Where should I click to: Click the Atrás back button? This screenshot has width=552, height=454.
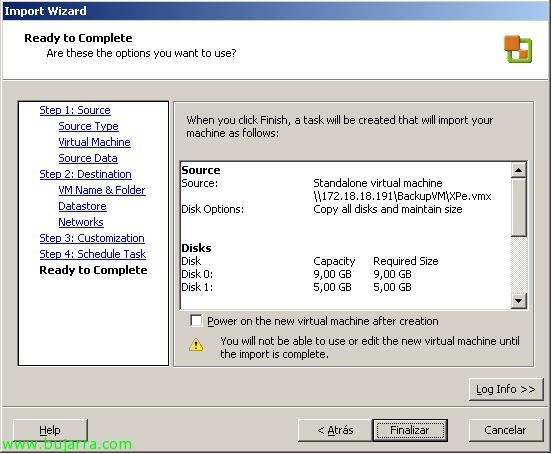tap(335, 430)
